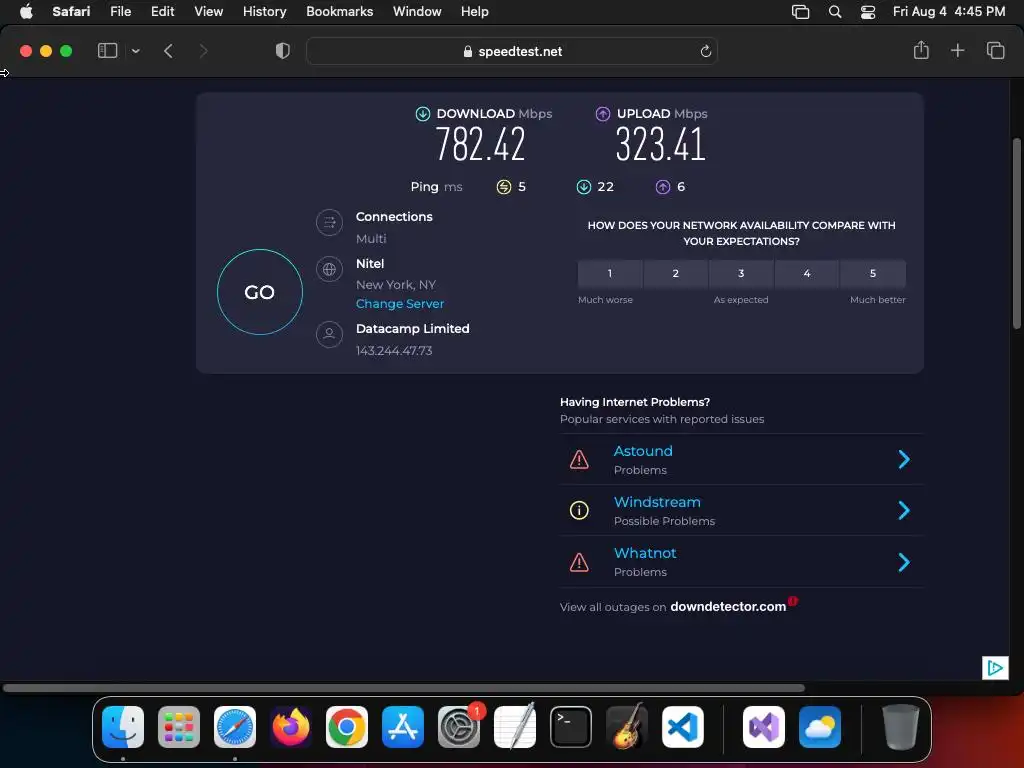Go back to the previous page
The image size is (1024, 768).
(168, 51)
